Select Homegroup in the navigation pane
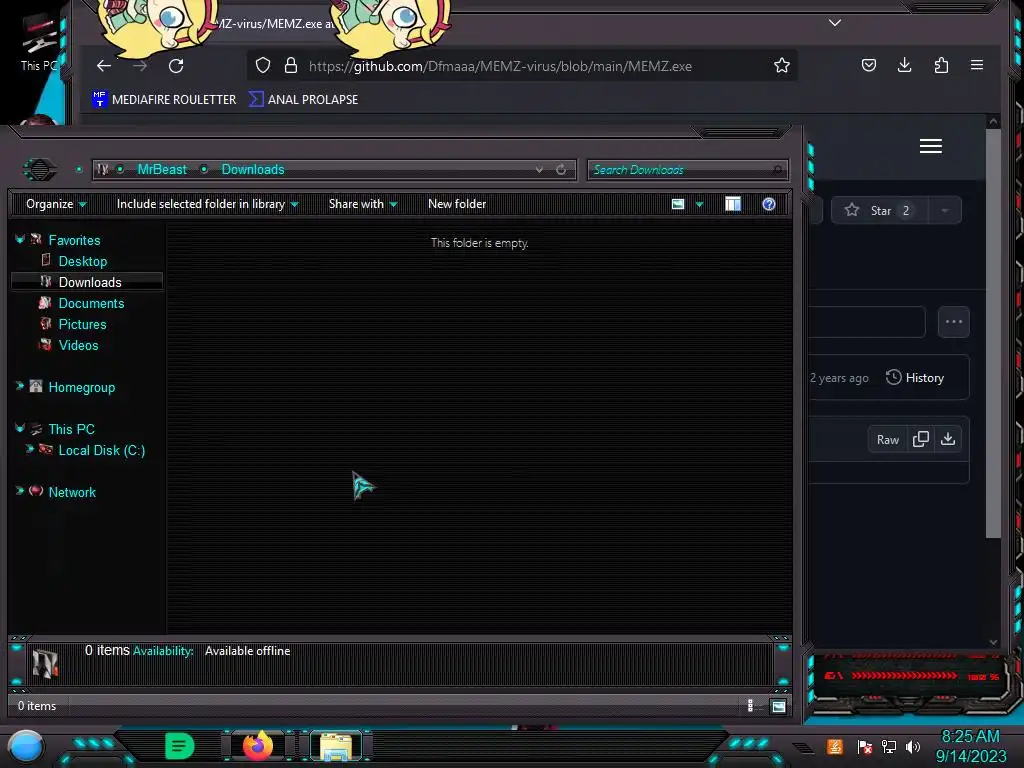 coord(82,387)
